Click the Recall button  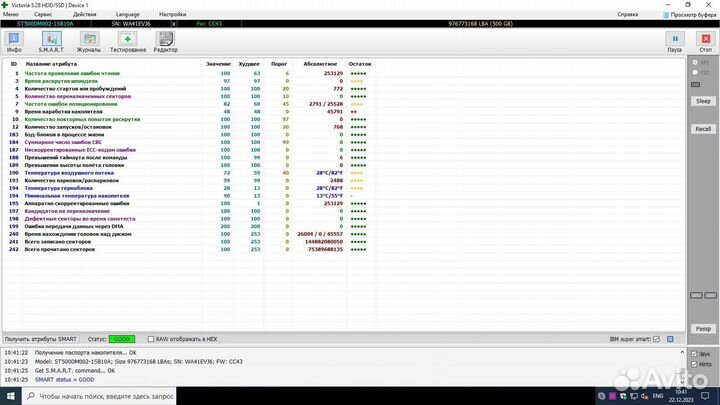(x=703, y=129)
